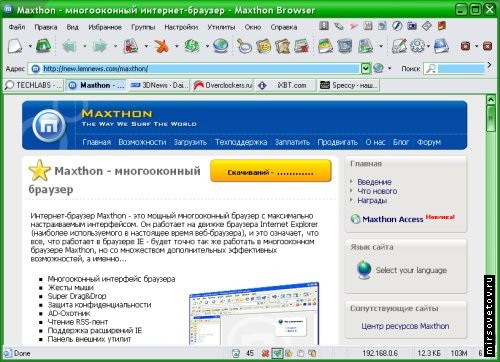Click the camera icon in utilities bar
This screenshot has height=362, width=500.
point(412,26)
